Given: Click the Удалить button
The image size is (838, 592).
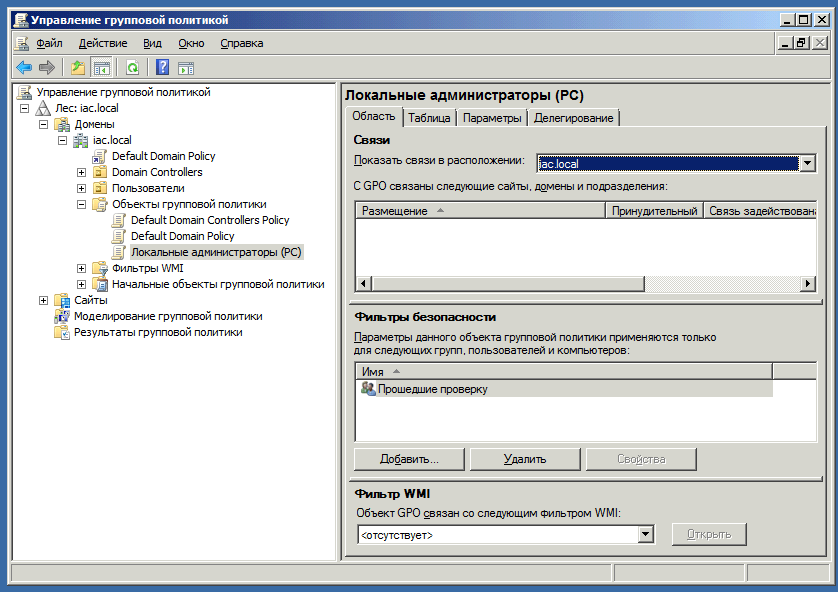Looking at the screenshot, I should coord(525,459).
